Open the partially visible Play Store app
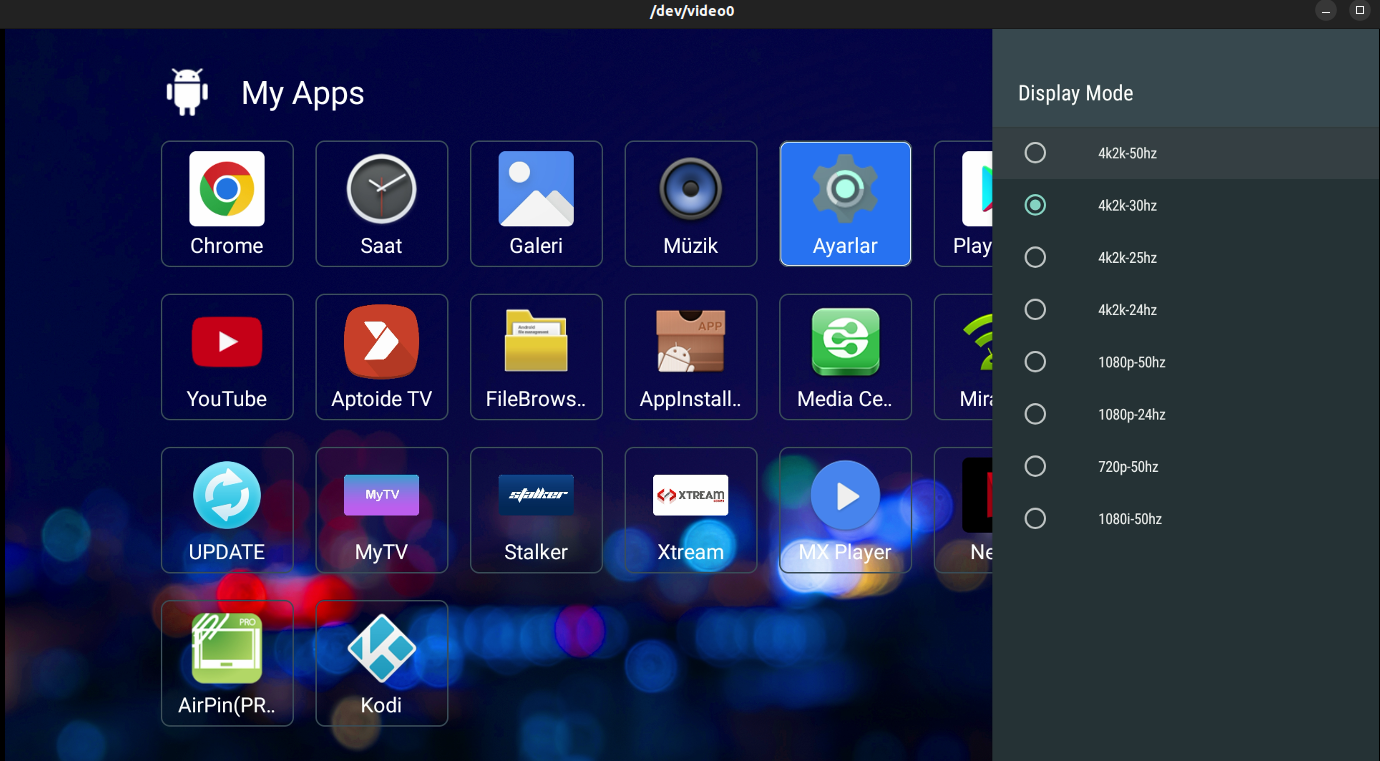Screen dimensions: 1380x761 (963, 204)
